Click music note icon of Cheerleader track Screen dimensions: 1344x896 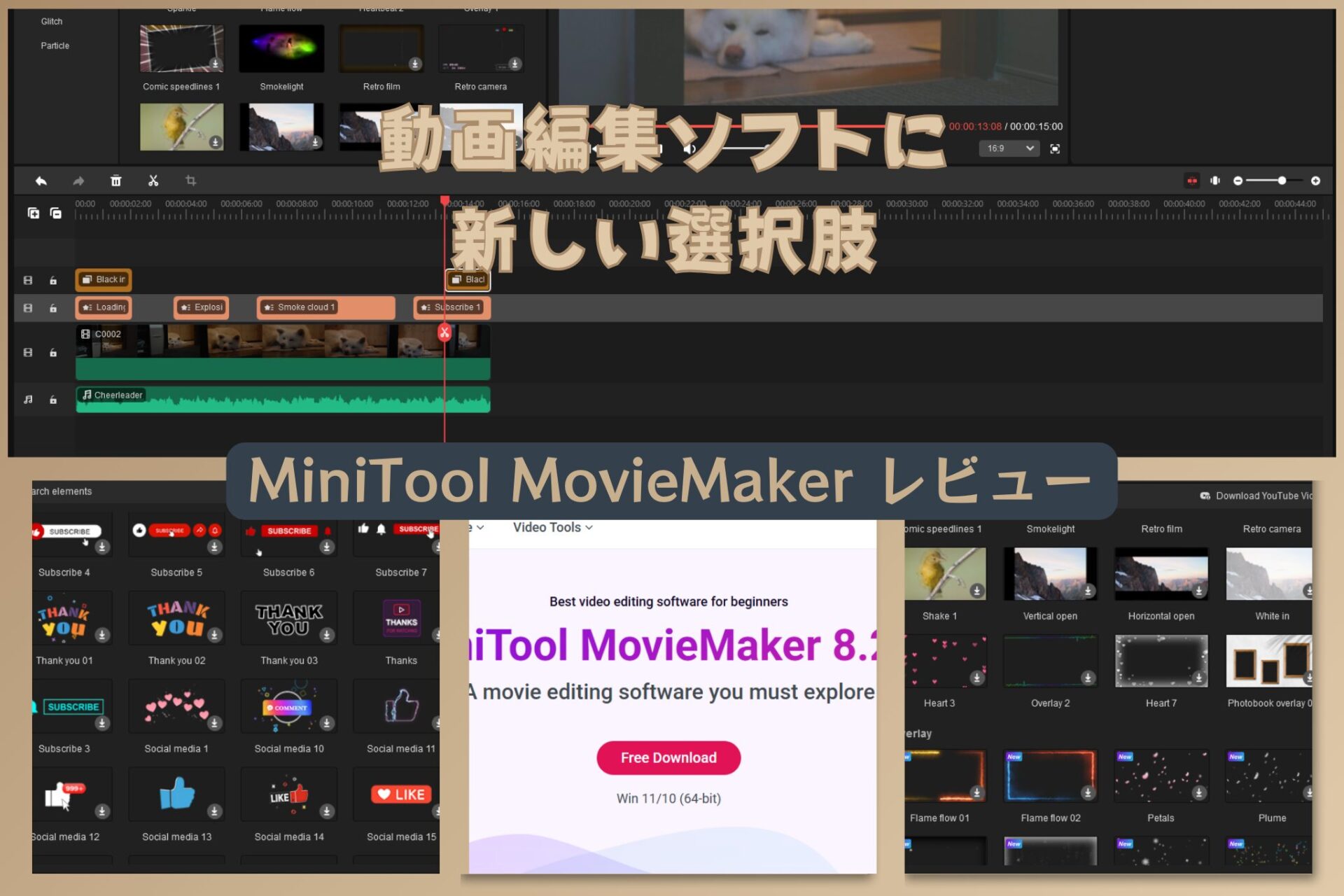28,400
